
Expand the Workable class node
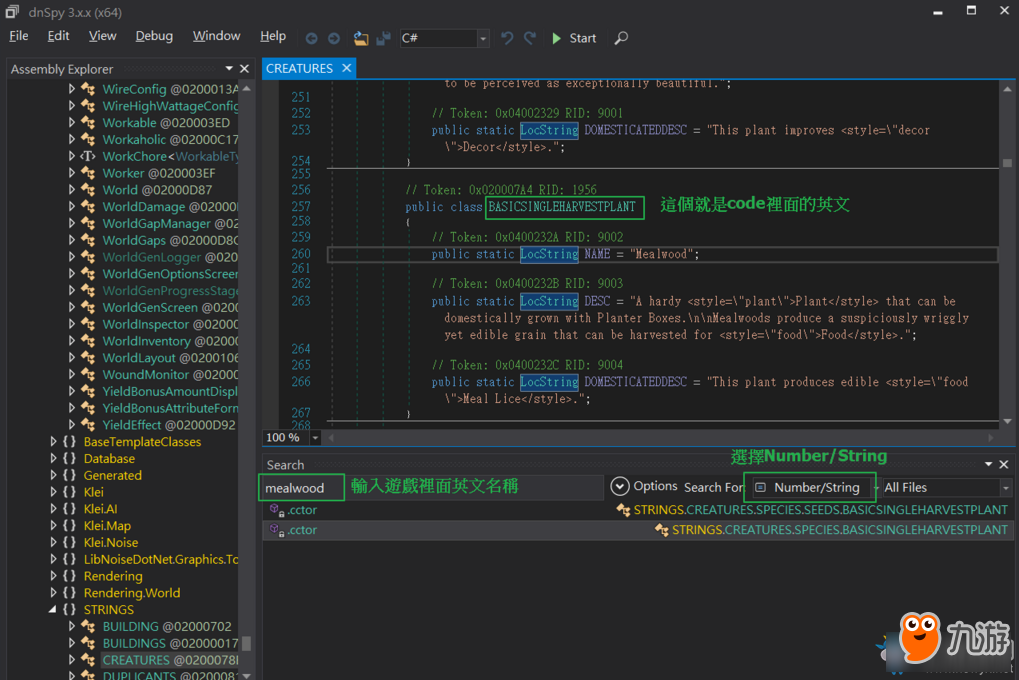[x=71, y=123]
